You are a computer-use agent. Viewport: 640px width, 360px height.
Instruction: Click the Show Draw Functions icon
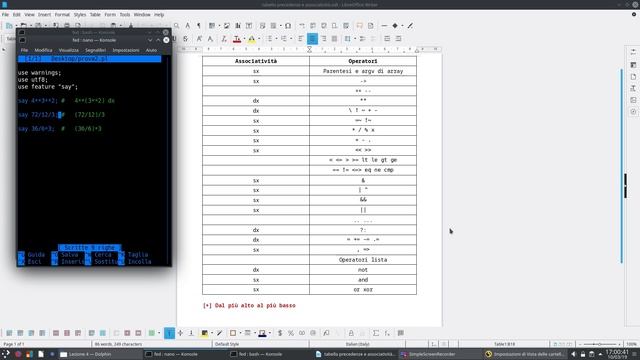pyautogui.click(x=410, y=26)
